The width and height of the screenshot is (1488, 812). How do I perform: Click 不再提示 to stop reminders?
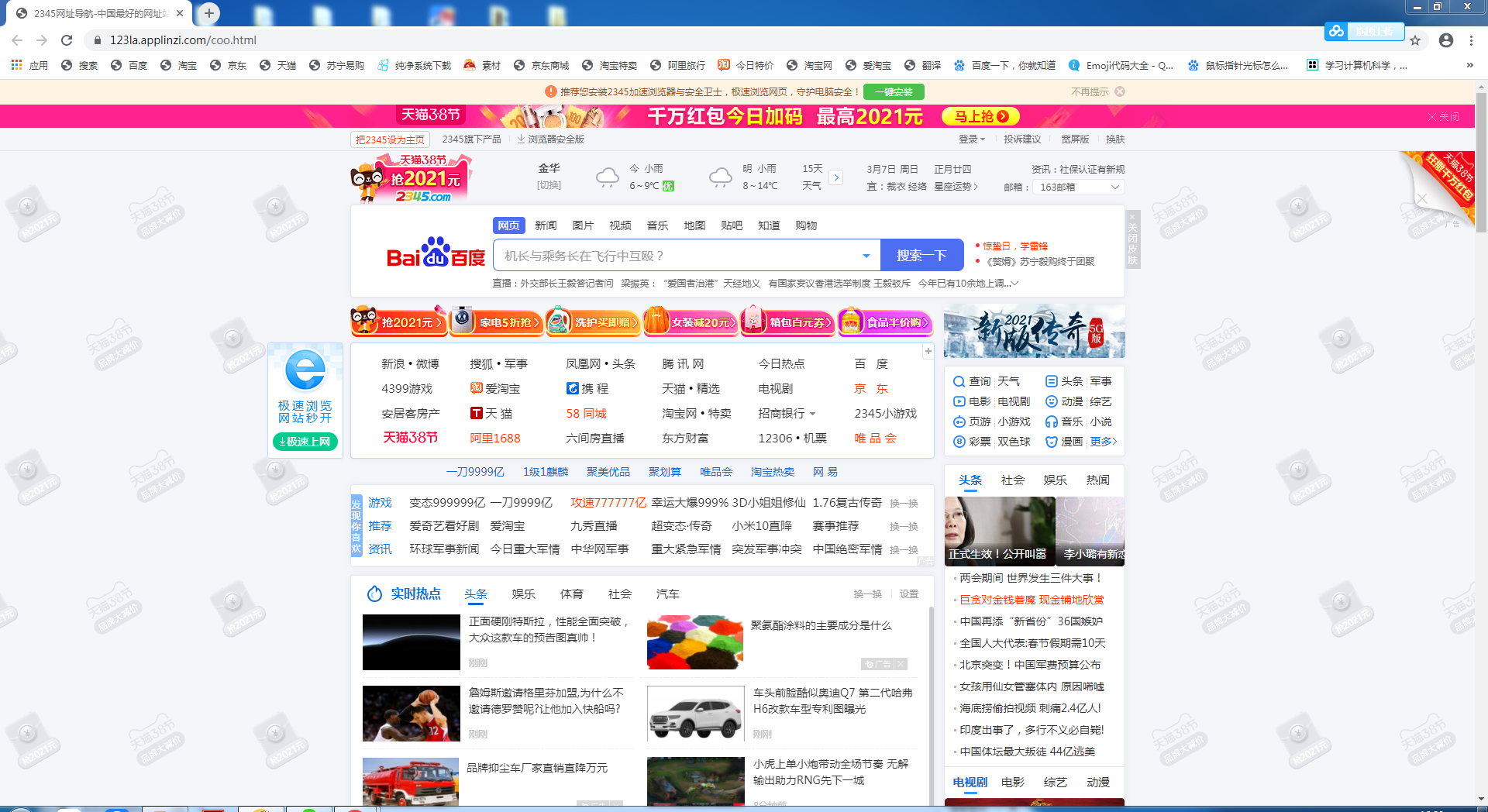pos(1090,91)
